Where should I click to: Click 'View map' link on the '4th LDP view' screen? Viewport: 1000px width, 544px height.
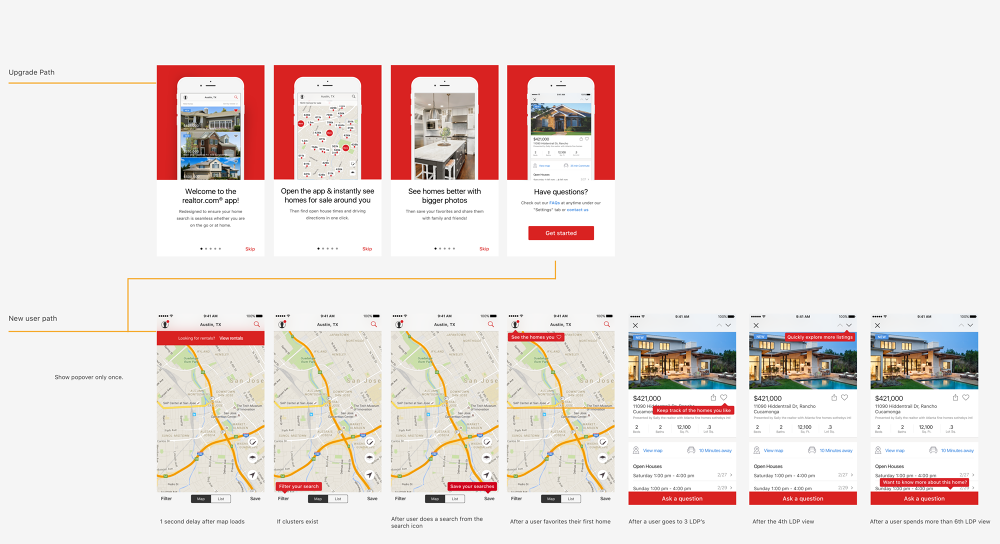pyautogui.click(x=773, y=450)
